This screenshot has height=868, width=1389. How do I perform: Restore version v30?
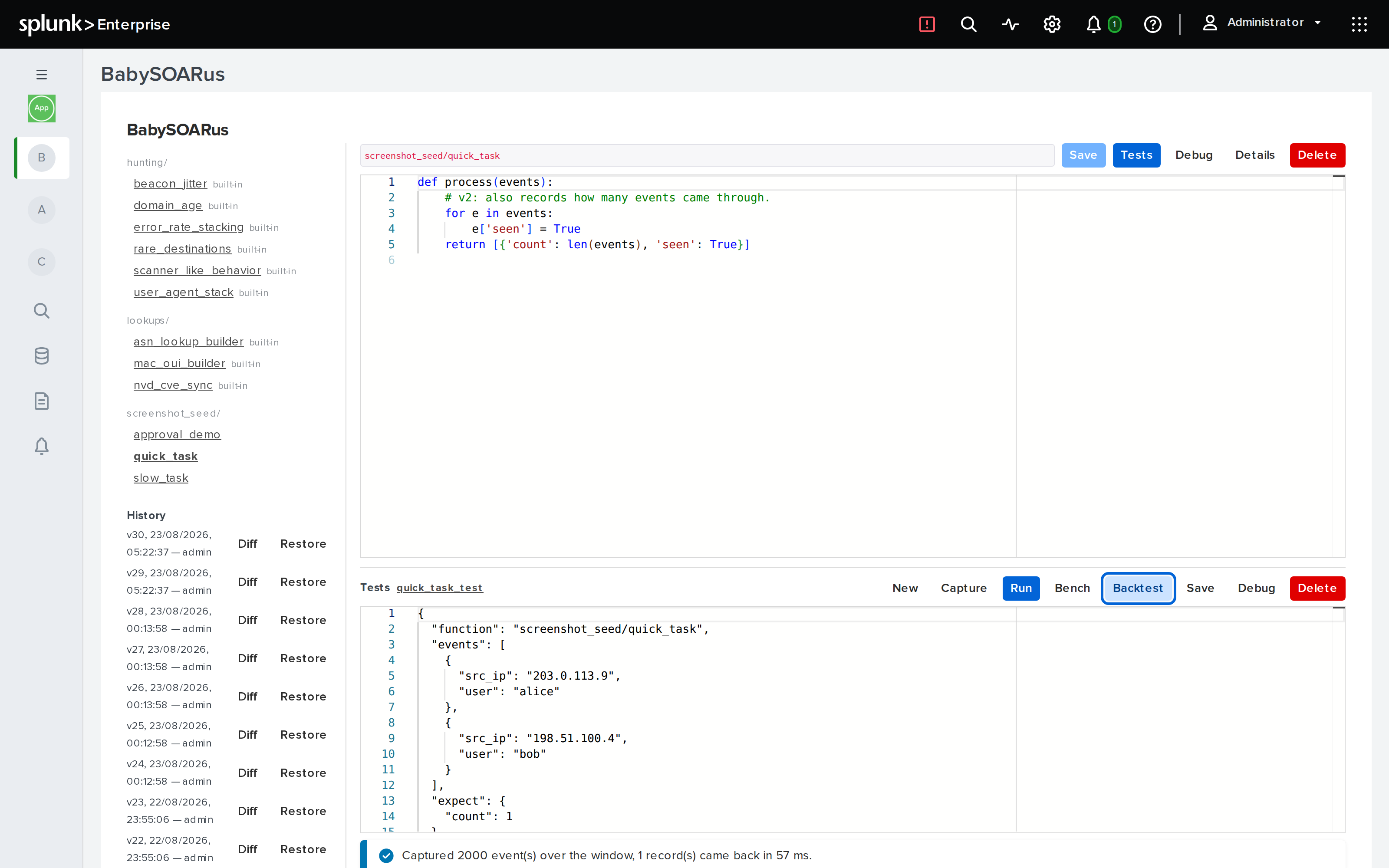click(x=303, y=544)
